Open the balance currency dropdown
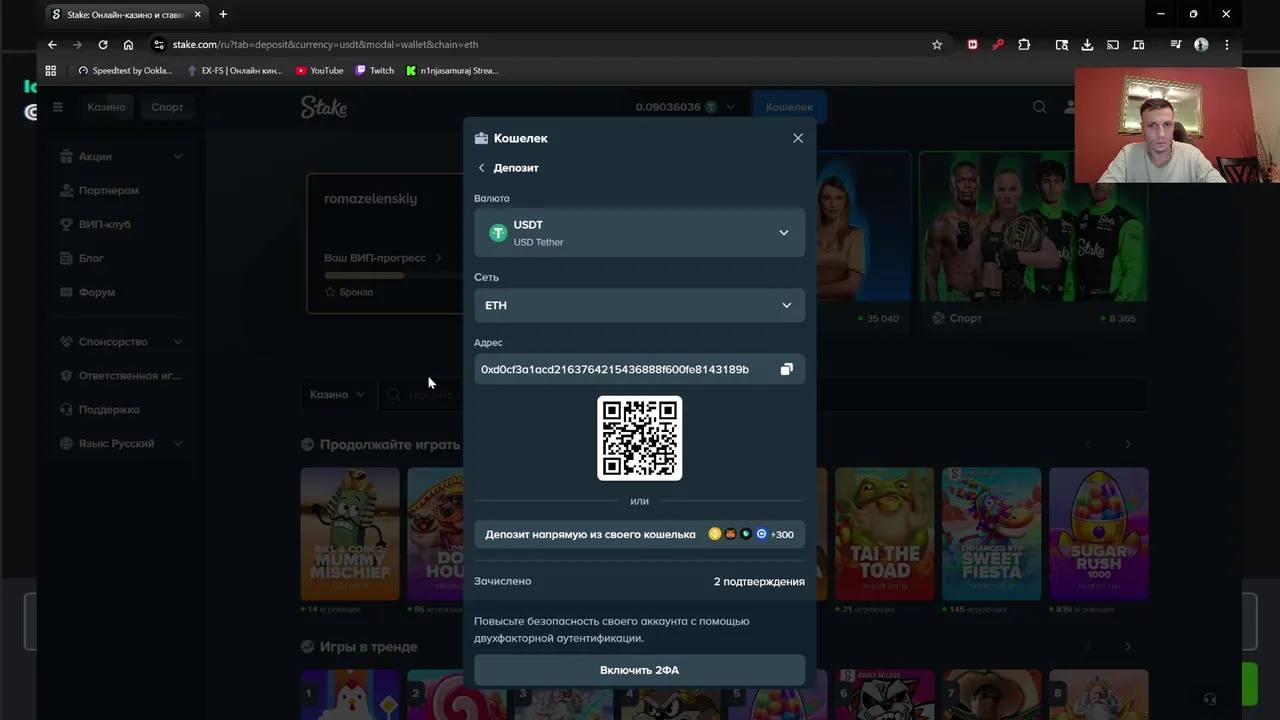 tap(685, 107)
